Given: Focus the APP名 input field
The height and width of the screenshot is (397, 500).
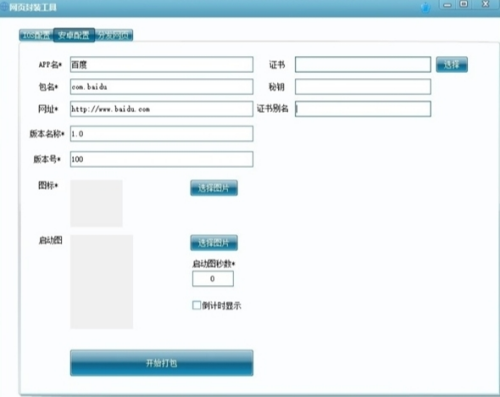Looking at the screenshot, I should tap(162, 64).
